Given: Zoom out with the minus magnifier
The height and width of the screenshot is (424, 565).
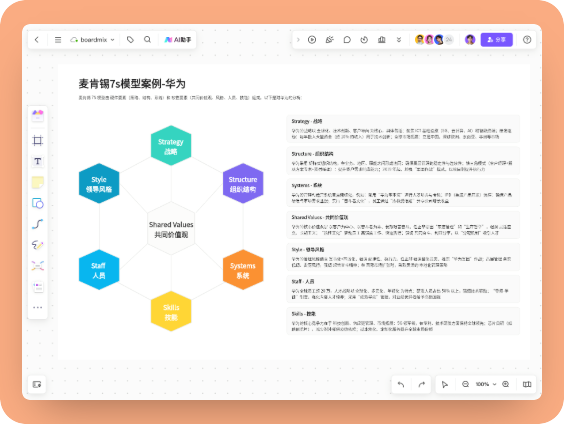Looking at the screenshot, I should coord(466,384).
